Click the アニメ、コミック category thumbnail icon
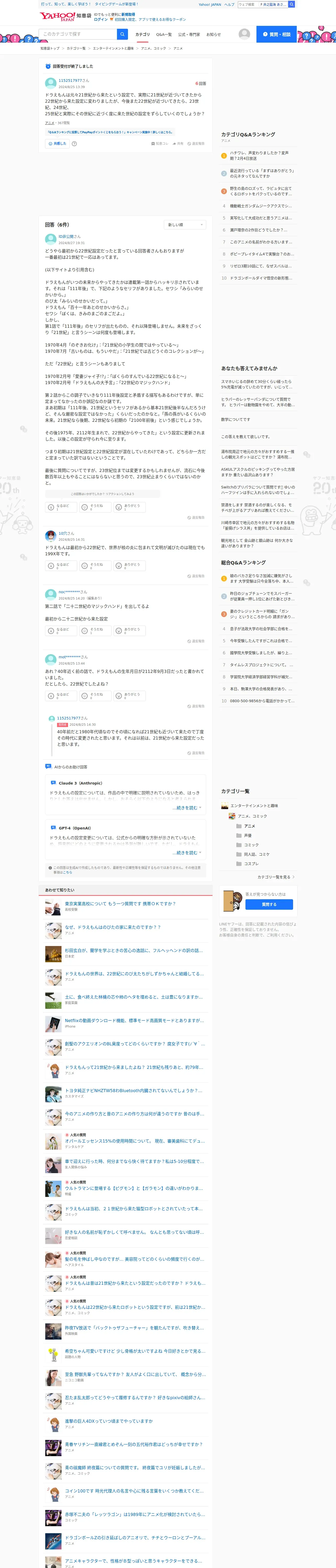Viewport: 336px width, 1568px height. 232,816
